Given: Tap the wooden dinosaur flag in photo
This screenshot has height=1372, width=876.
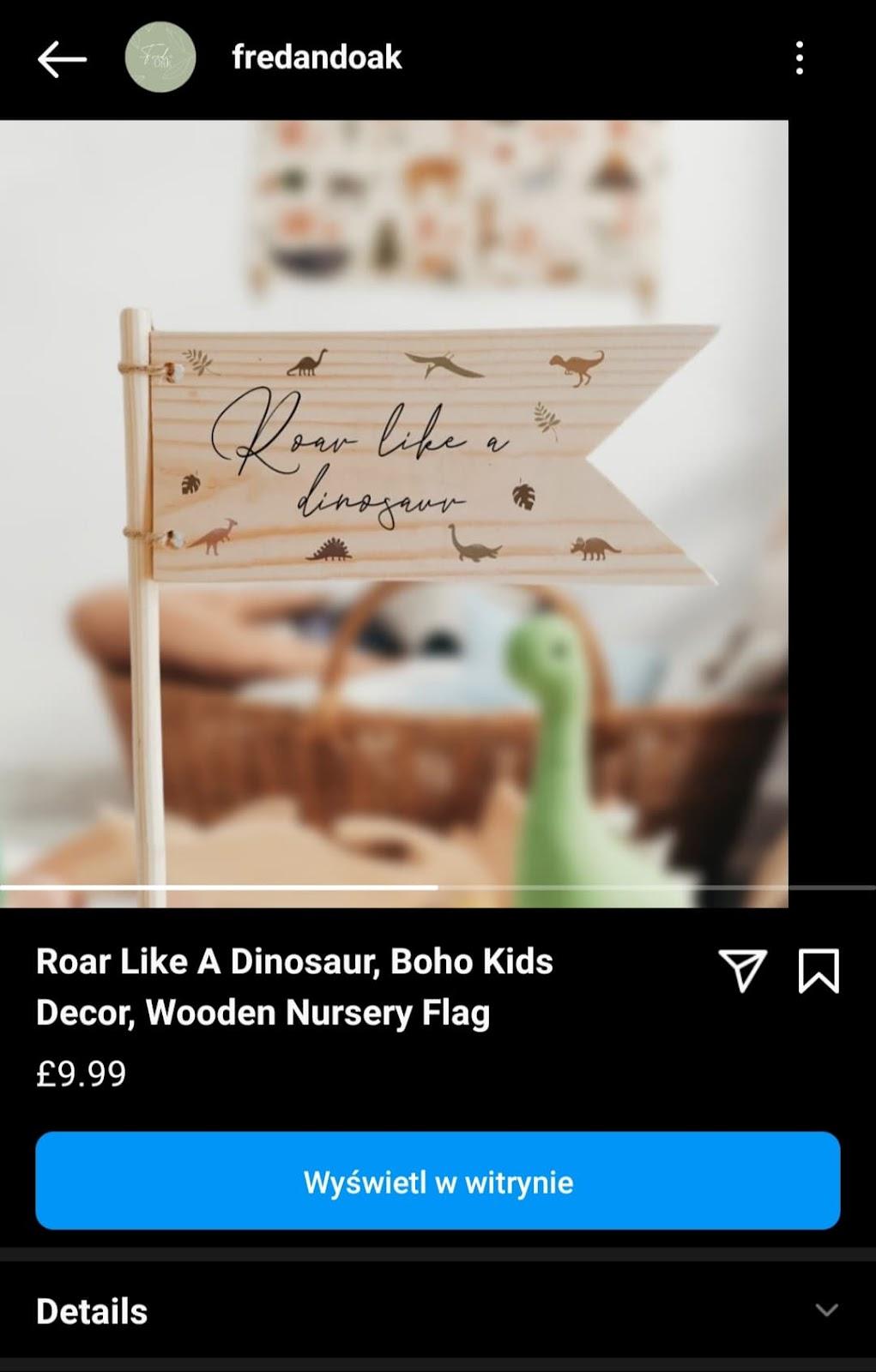Looking at the screenshot, I should [x=433, y=454].
